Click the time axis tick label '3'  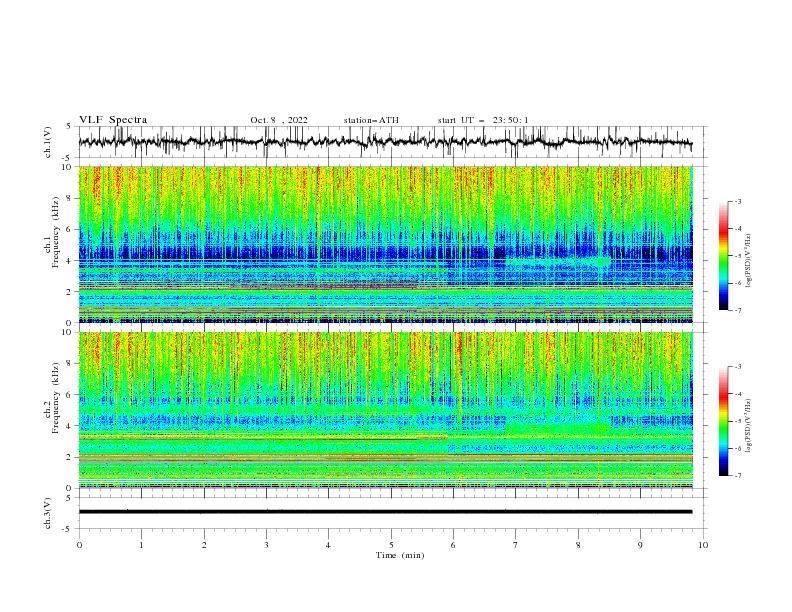pos(266,545)
